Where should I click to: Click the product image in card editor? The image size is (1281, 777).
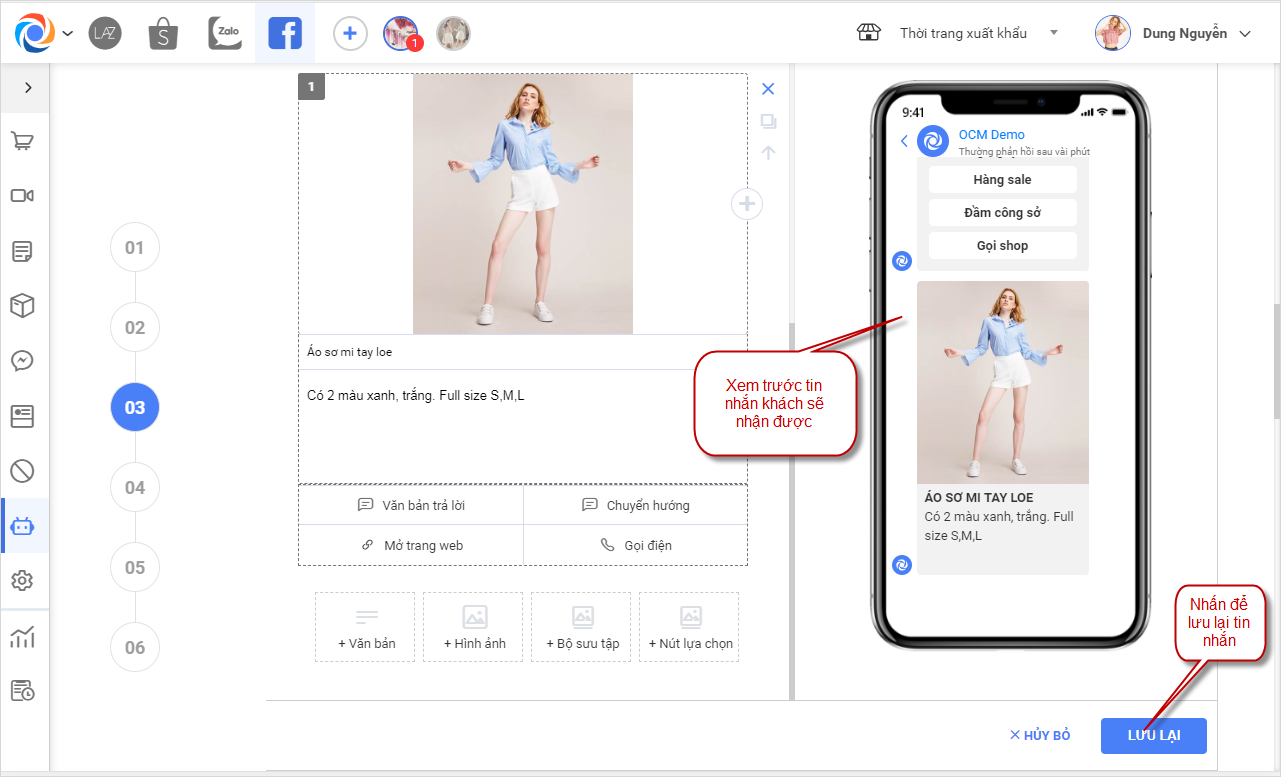[523, 204]
